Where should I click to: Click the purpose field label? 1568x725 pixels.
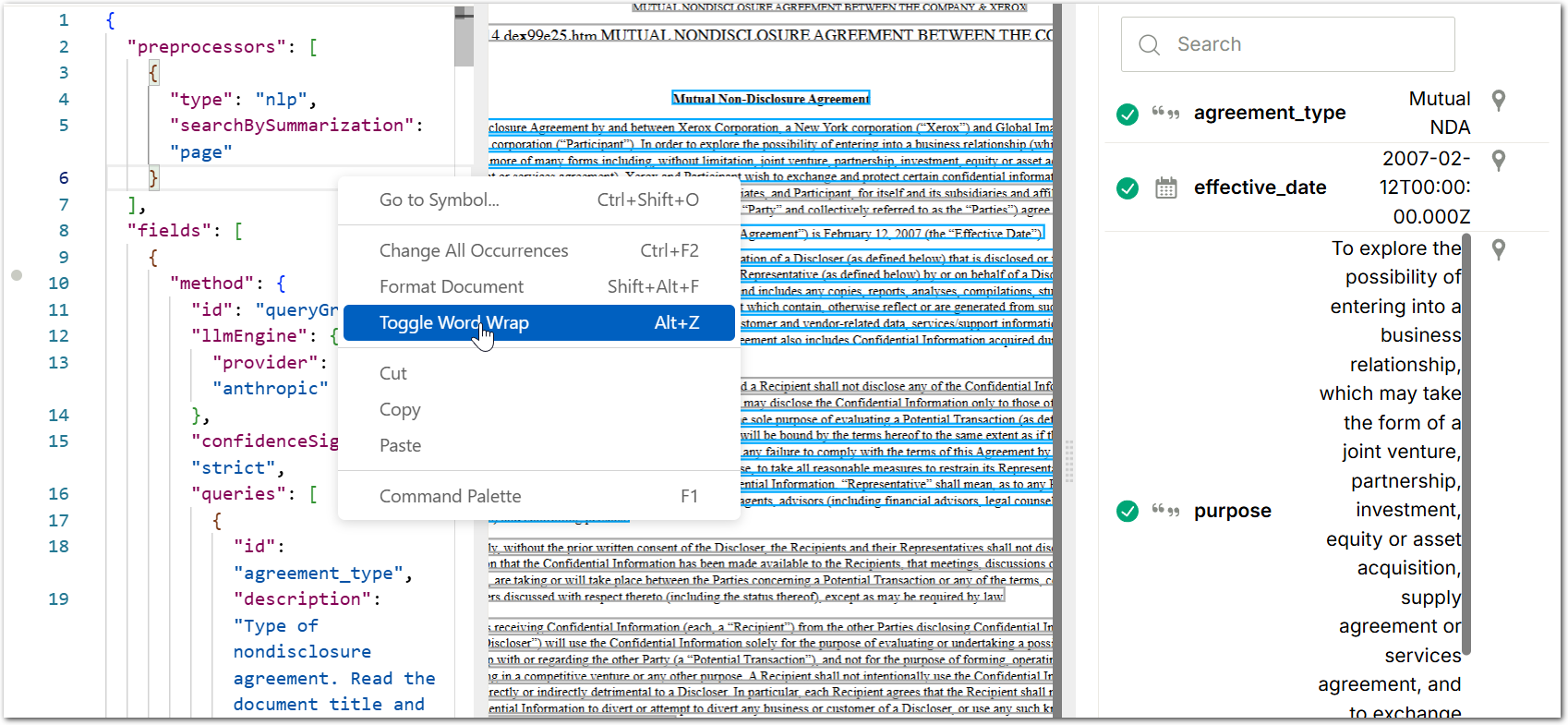point(1232,511)
